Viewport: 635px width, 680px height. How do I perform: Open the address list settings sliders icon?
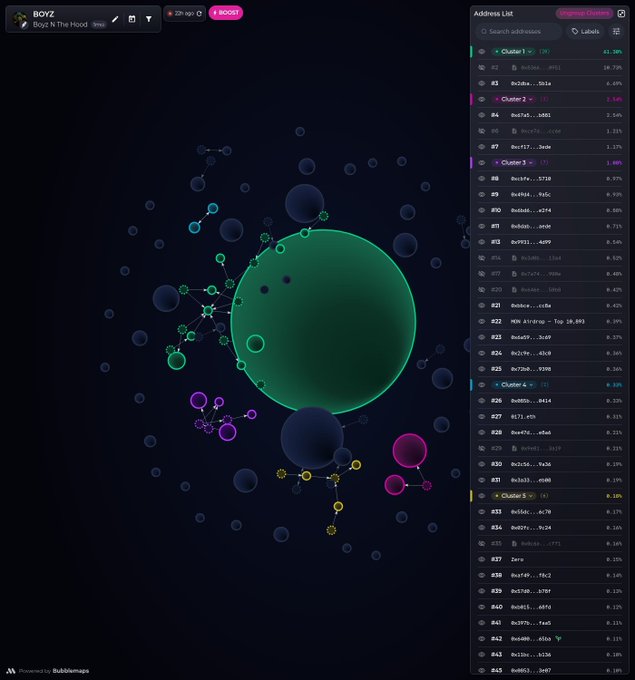point(616,31)
